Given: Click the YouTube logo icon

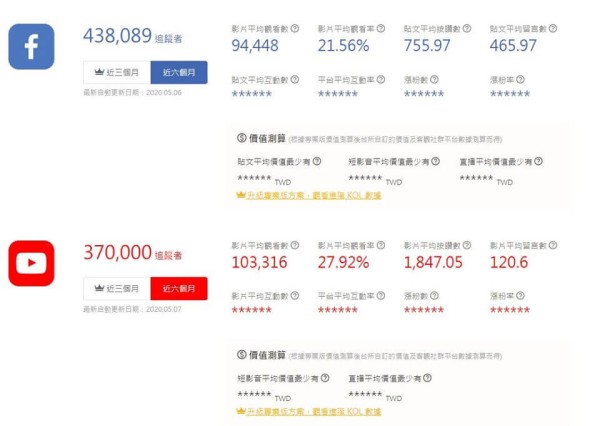Looking at the screenshot, I should click(x=31, y=263).
